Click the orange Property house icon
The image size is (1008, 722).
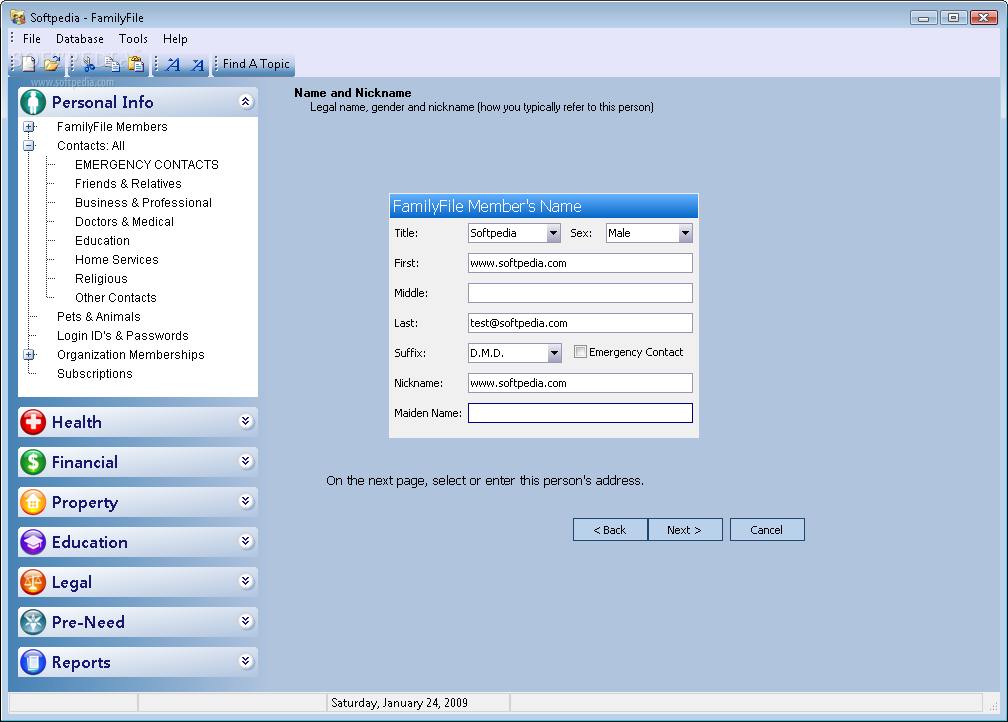tap(33, 501)
